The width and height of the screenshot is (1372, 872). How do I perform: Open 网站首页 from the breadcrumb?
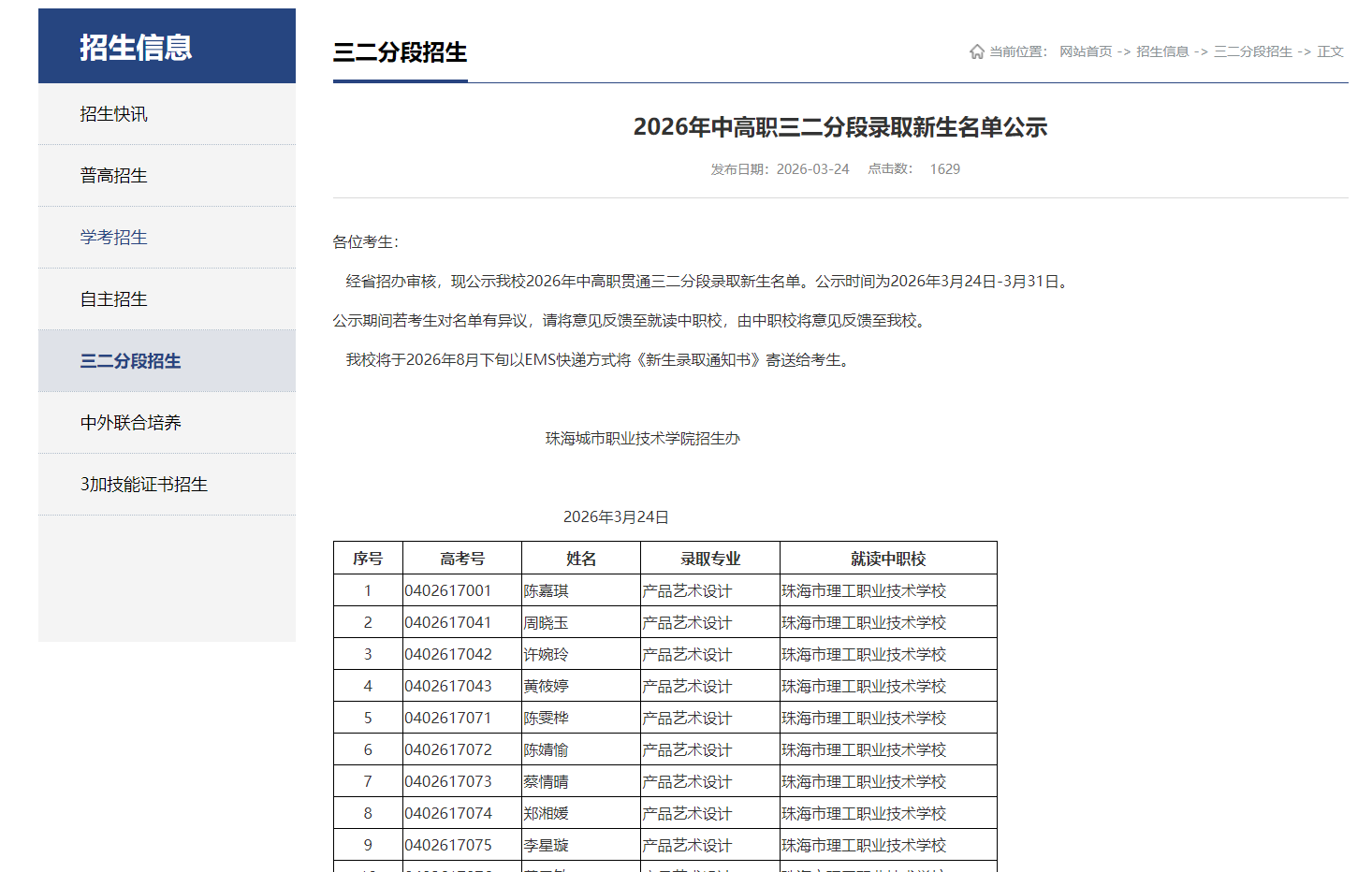[1084, 51]
